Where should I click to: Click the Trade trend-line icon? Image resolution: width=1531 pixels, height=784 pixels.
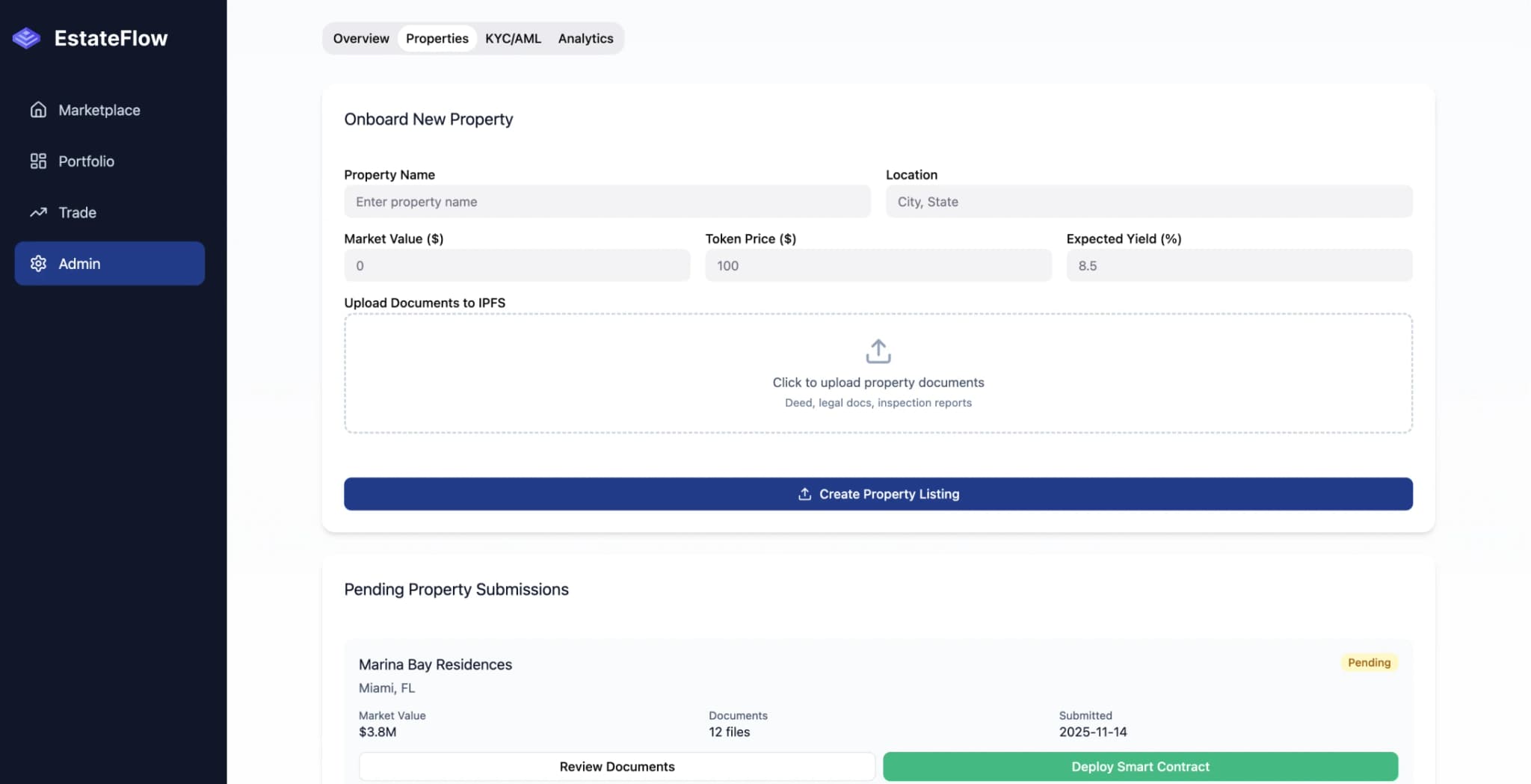click(x=38, y=212)
